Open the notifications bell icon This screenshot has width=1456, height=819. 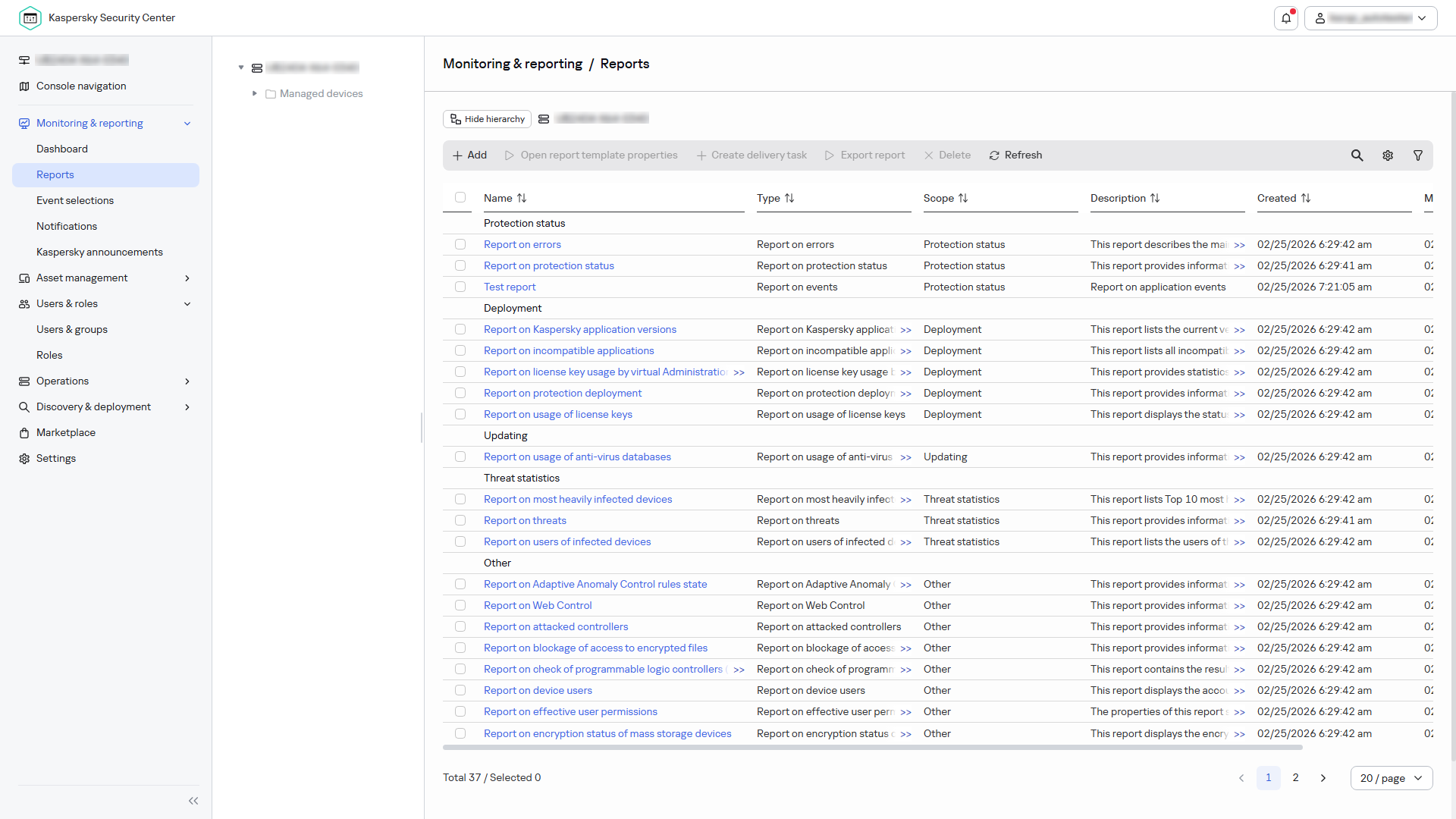(x=1286, y=18)
